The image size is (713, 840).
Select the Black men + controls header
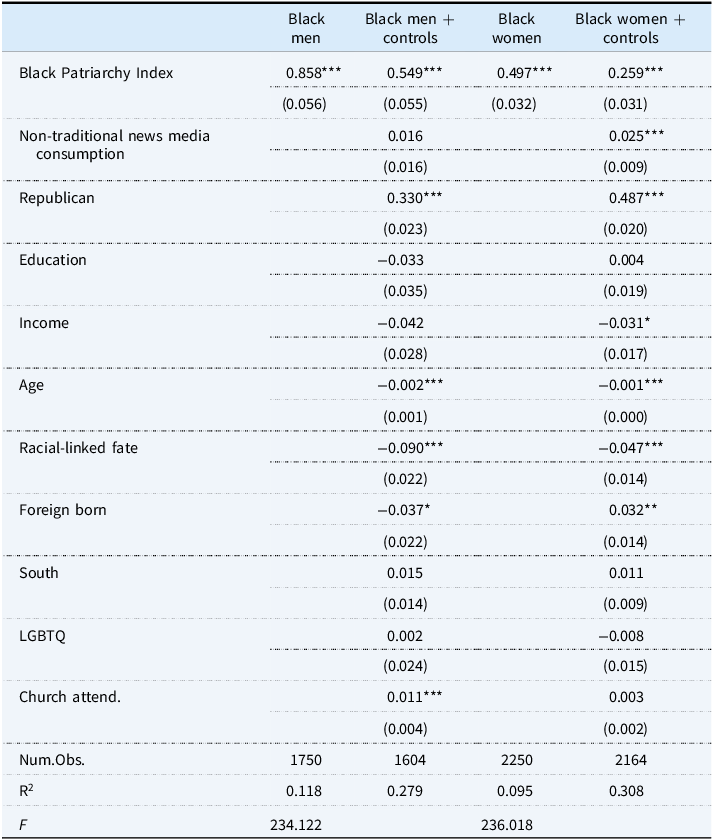tap(410, 28)
